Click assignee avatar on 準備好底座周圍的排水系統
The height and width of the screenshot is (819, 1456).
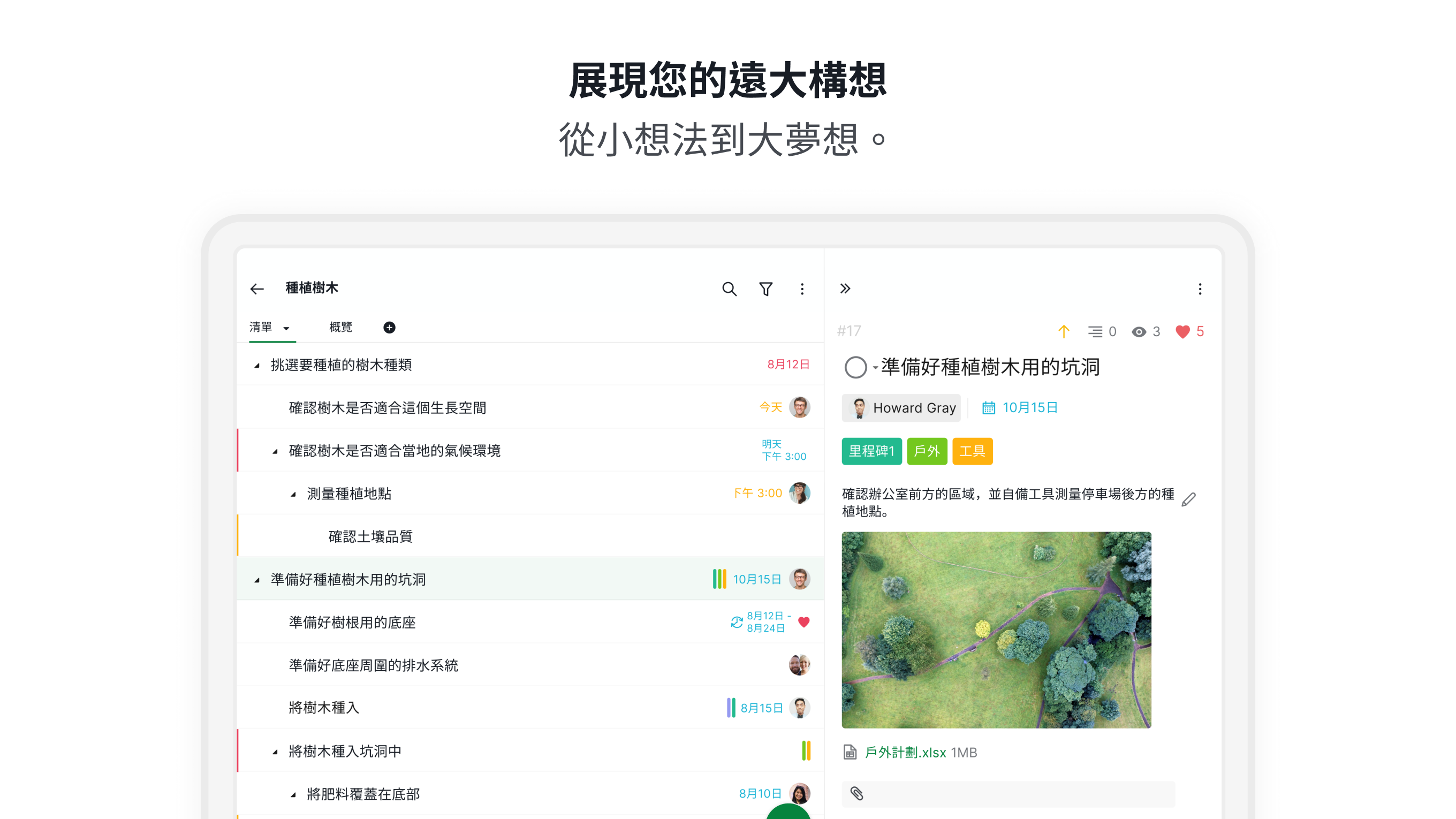(799, 665)
